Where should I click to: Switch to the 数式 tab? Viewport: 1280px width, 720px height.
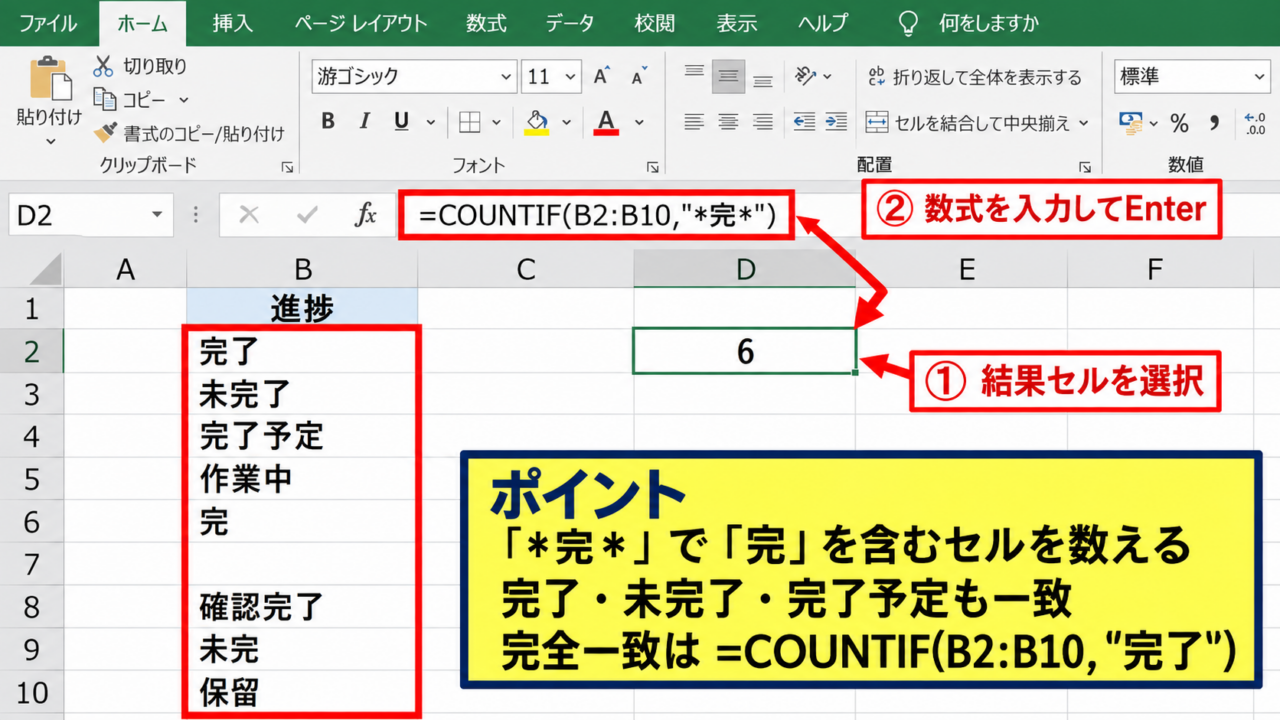[486, 23]
